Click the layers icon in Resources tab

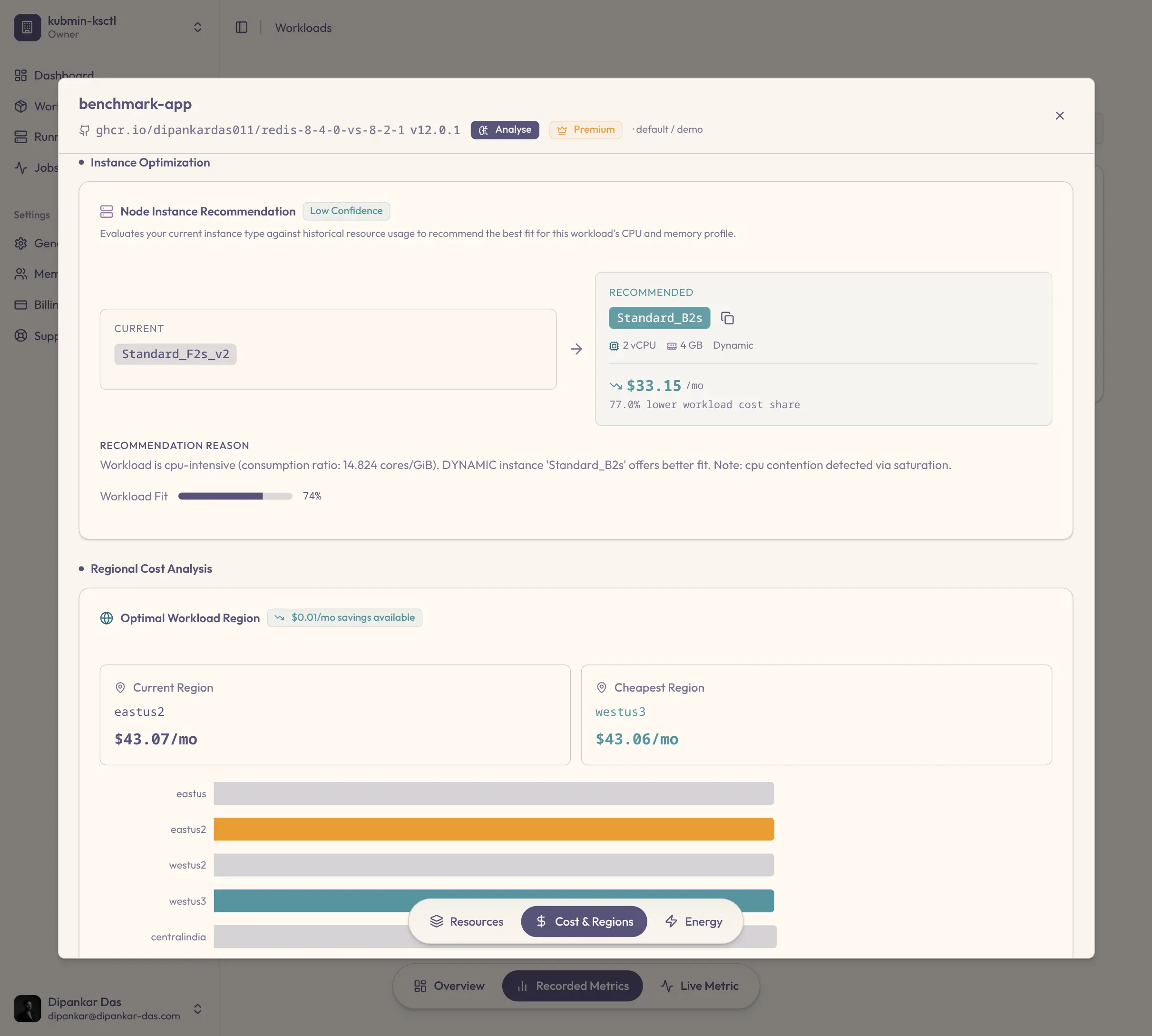pos(437,921)
